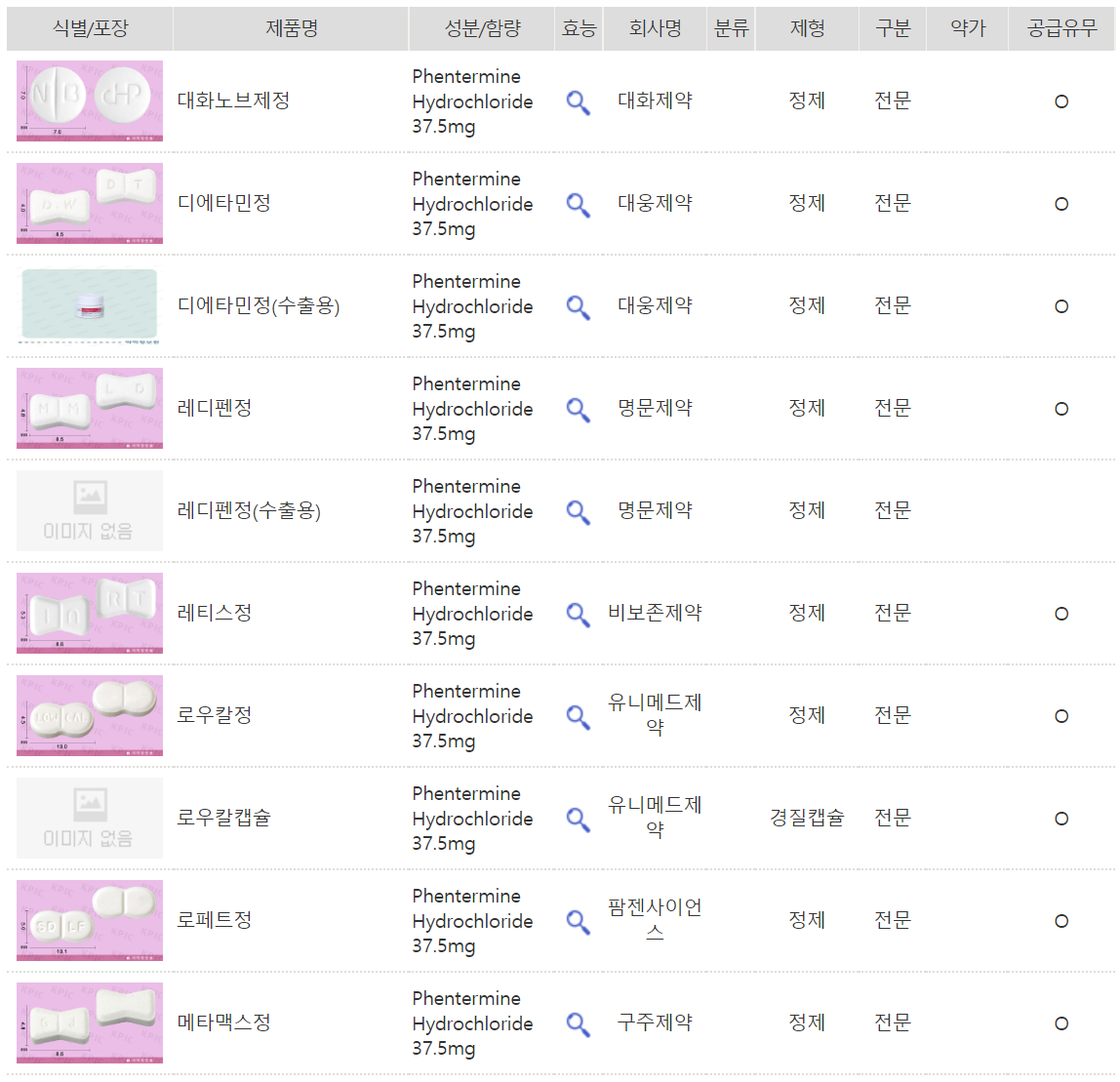The height and width of the screenshot is (1082, 1120).
Task: Open efficacy magnifier for 디에타민정(수출용)
Action: 578,307
